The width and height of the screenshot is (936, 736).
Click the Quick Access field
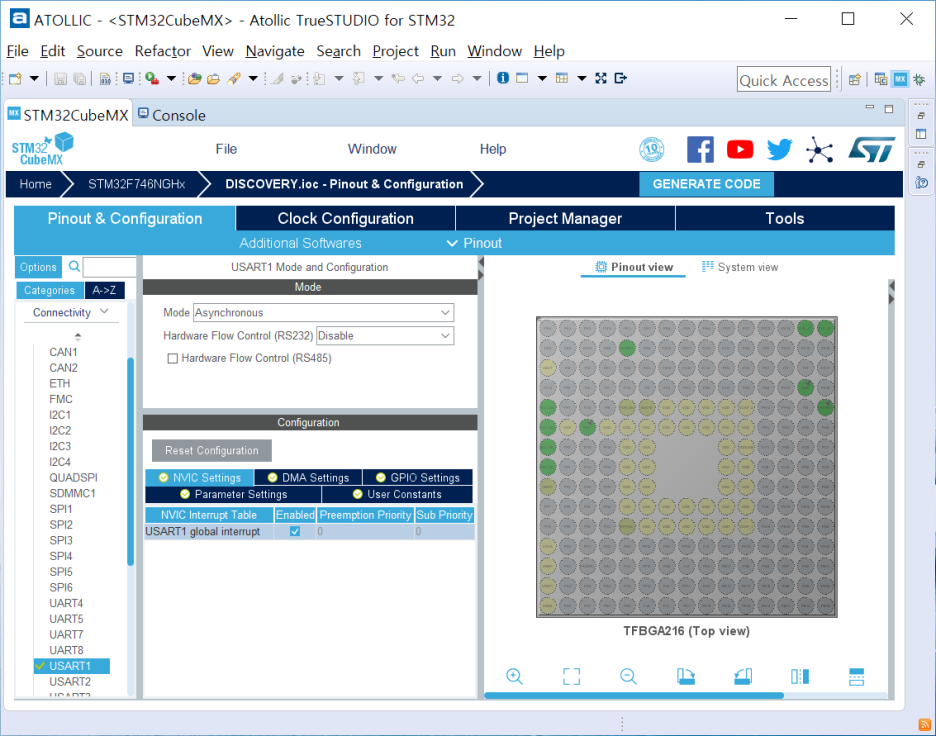coord(784,79)
